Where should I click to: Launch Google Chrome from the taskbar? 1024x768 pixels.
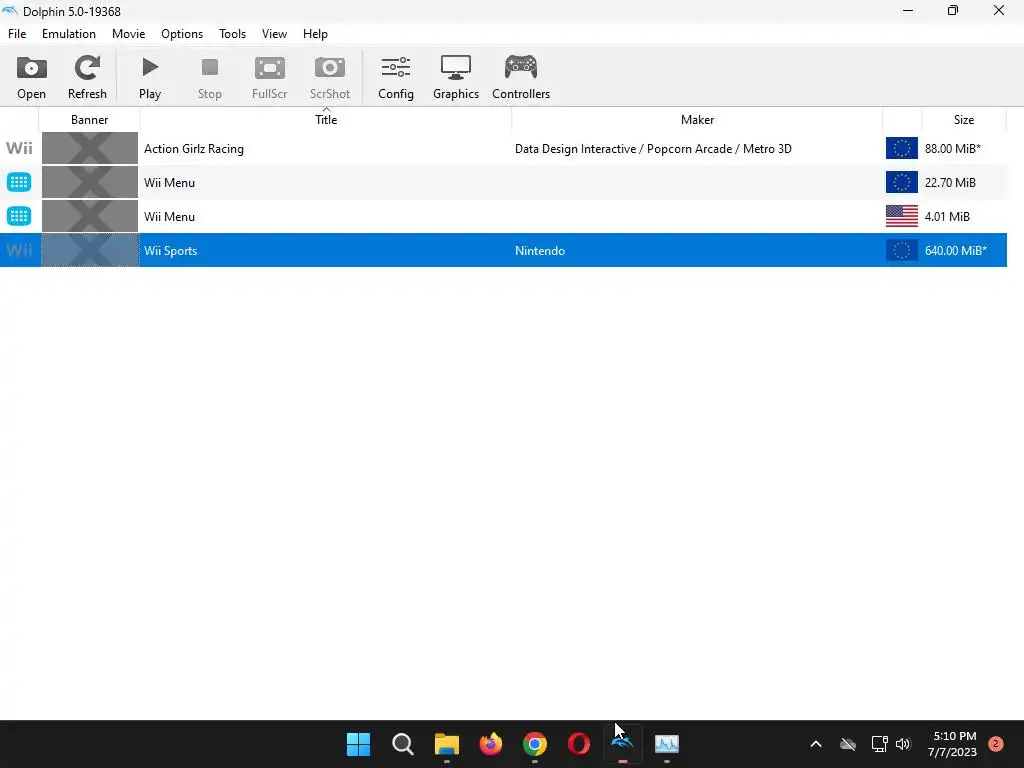coord(535,744)
